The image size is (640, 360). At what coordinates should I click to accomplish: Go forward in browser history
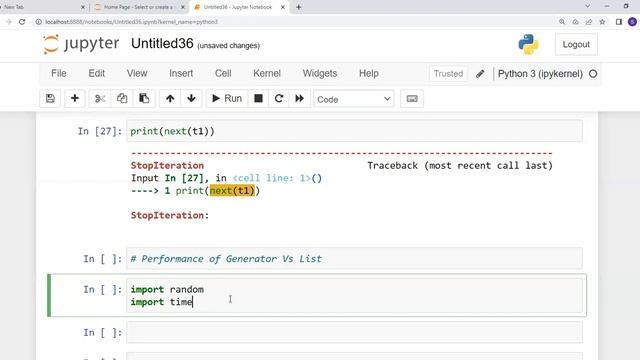tap(9, 22)
